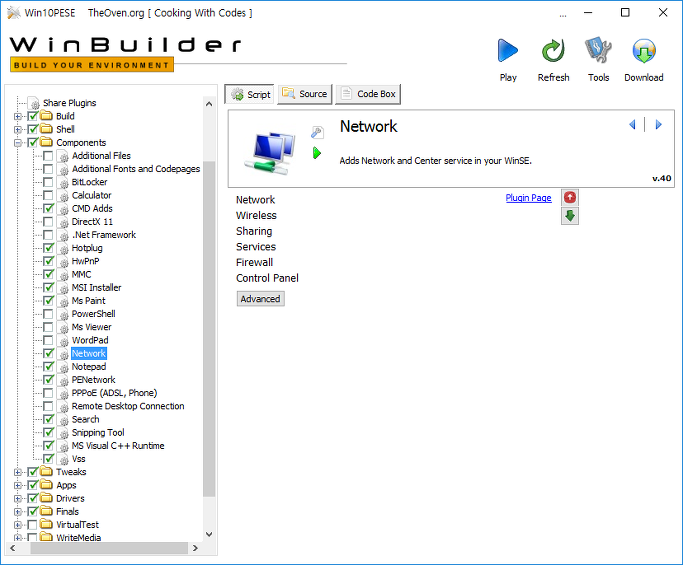The width and height of the screenshot is (683, 565).
Task: Click the Refresh icon
Action: click(553, 51)
